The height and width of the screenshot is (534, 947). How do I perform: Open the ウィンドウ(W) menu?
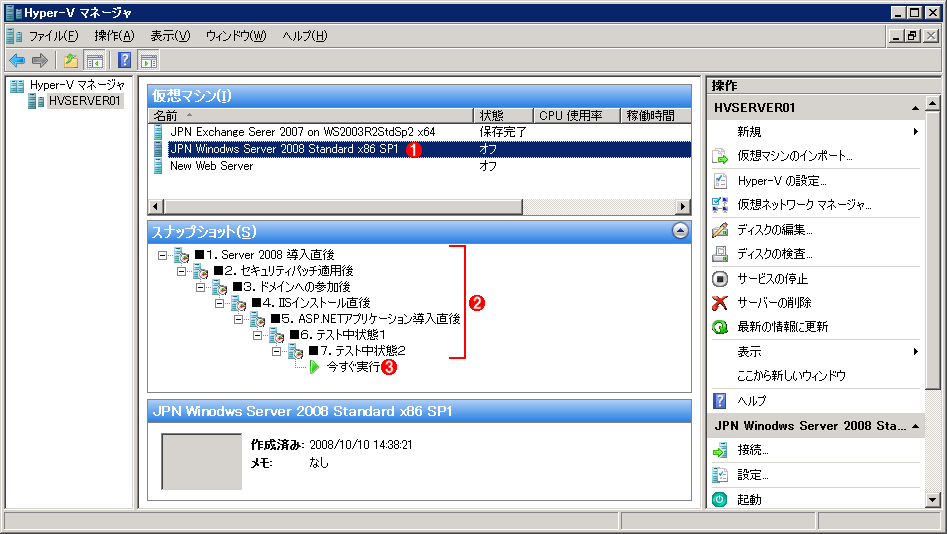236,36
